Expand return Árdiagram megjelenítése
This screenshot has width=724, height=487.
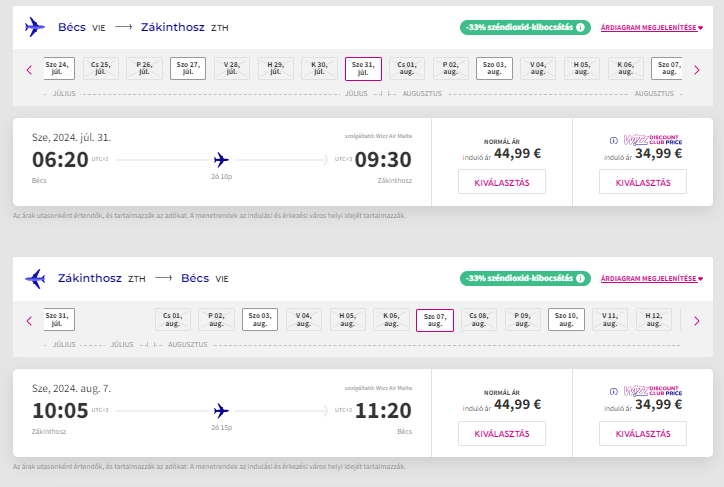[x=652, y=279]
